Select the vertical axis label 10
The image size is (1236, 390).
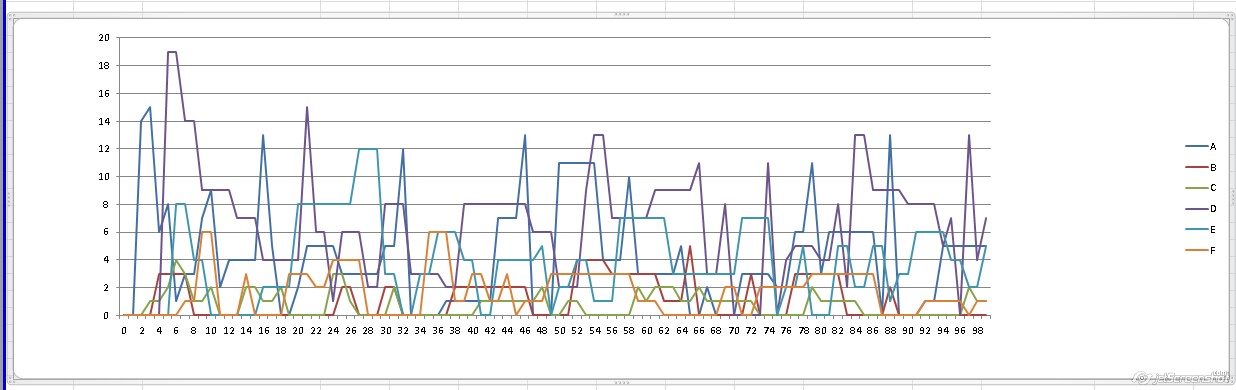click(x=105, y=177)
